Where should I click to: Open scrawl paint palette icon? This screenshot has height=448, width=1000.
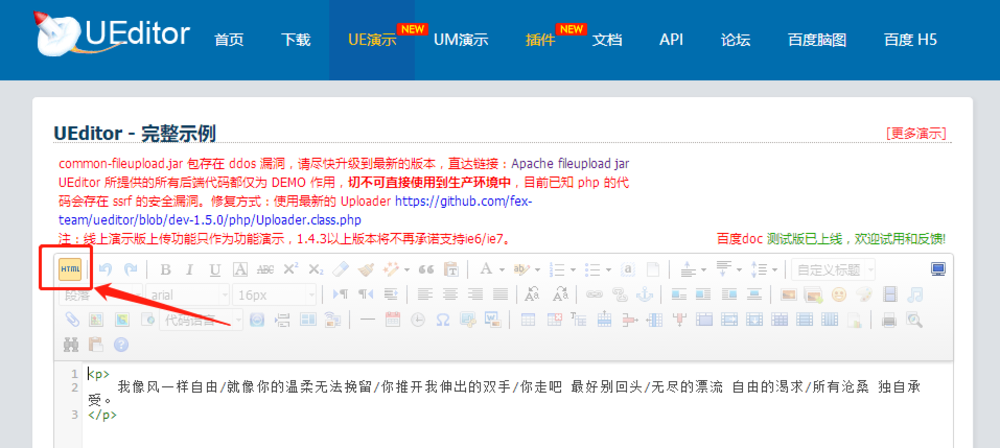click(864, 295)
